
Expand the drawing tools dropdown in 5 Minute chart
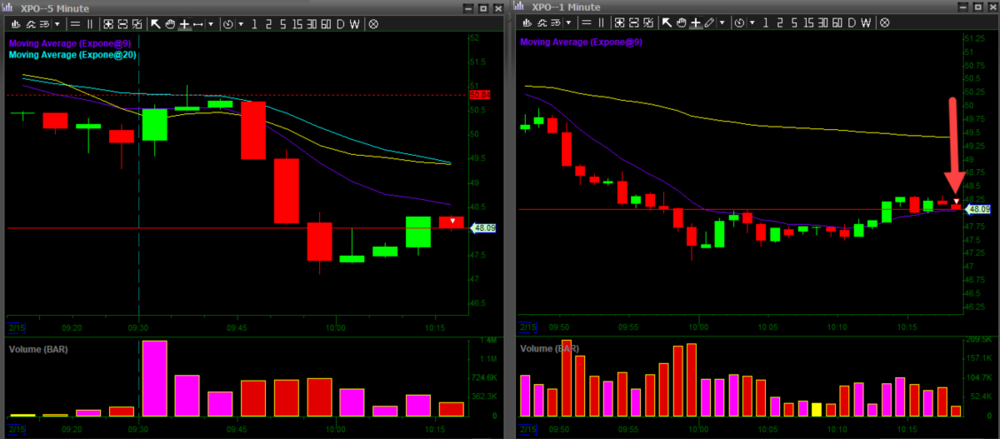click(211, 23)
